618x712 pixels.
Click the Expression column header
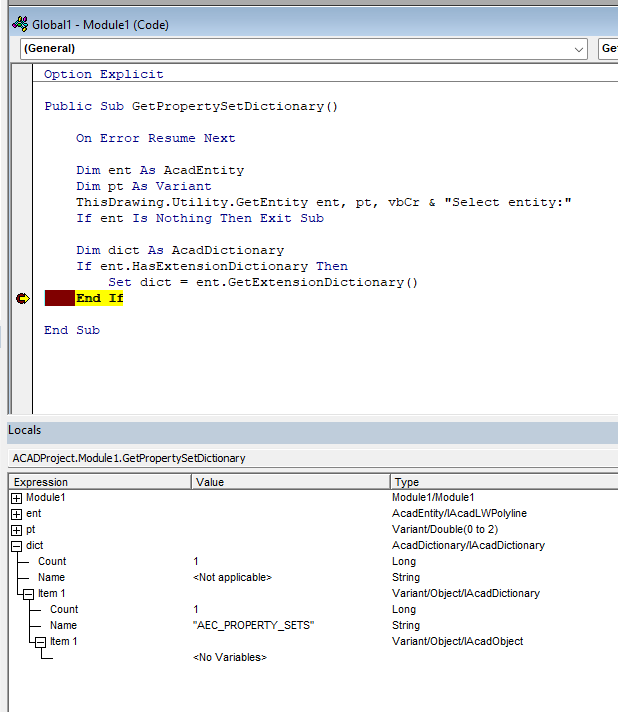[100, 482]
